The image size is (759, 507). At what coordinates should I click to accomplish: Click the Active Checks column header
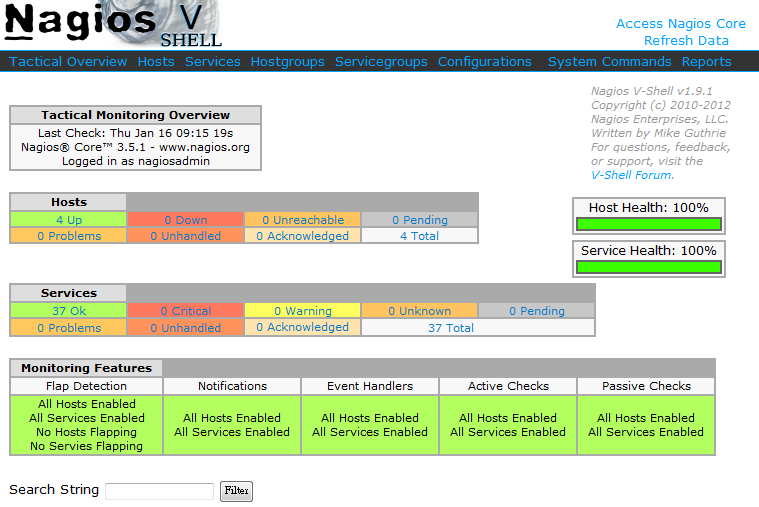[x=508, y=386]
